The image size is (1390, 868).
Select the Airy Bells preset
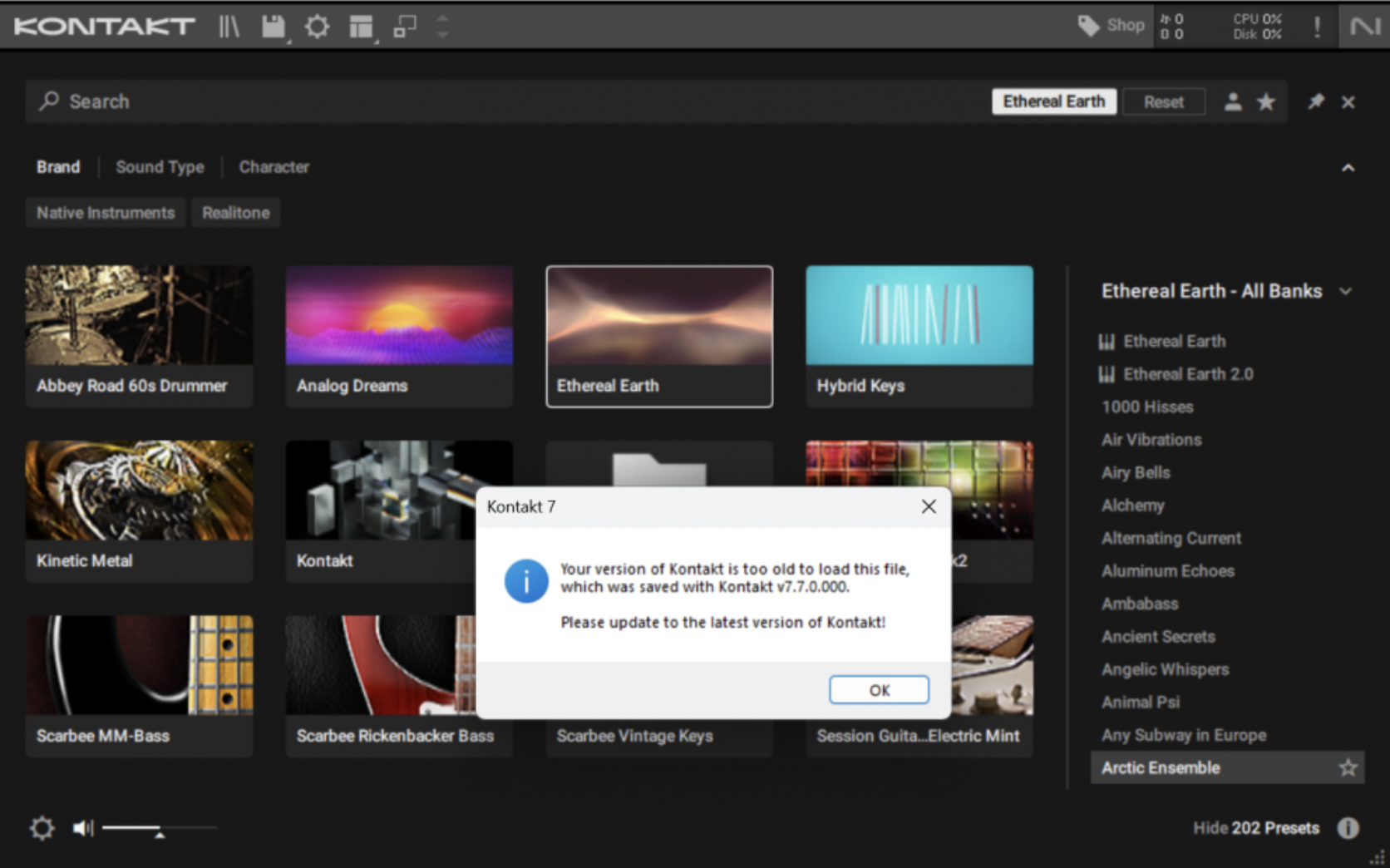click(x=1136, y=473)
